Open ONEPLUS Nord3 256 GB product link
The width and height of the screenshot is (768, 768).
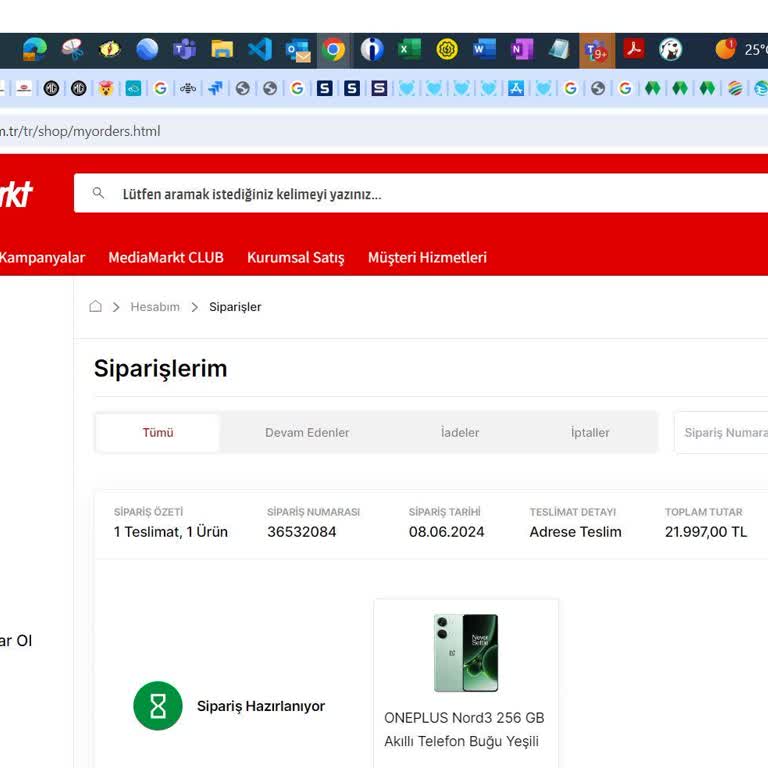(x=464, y=729)
